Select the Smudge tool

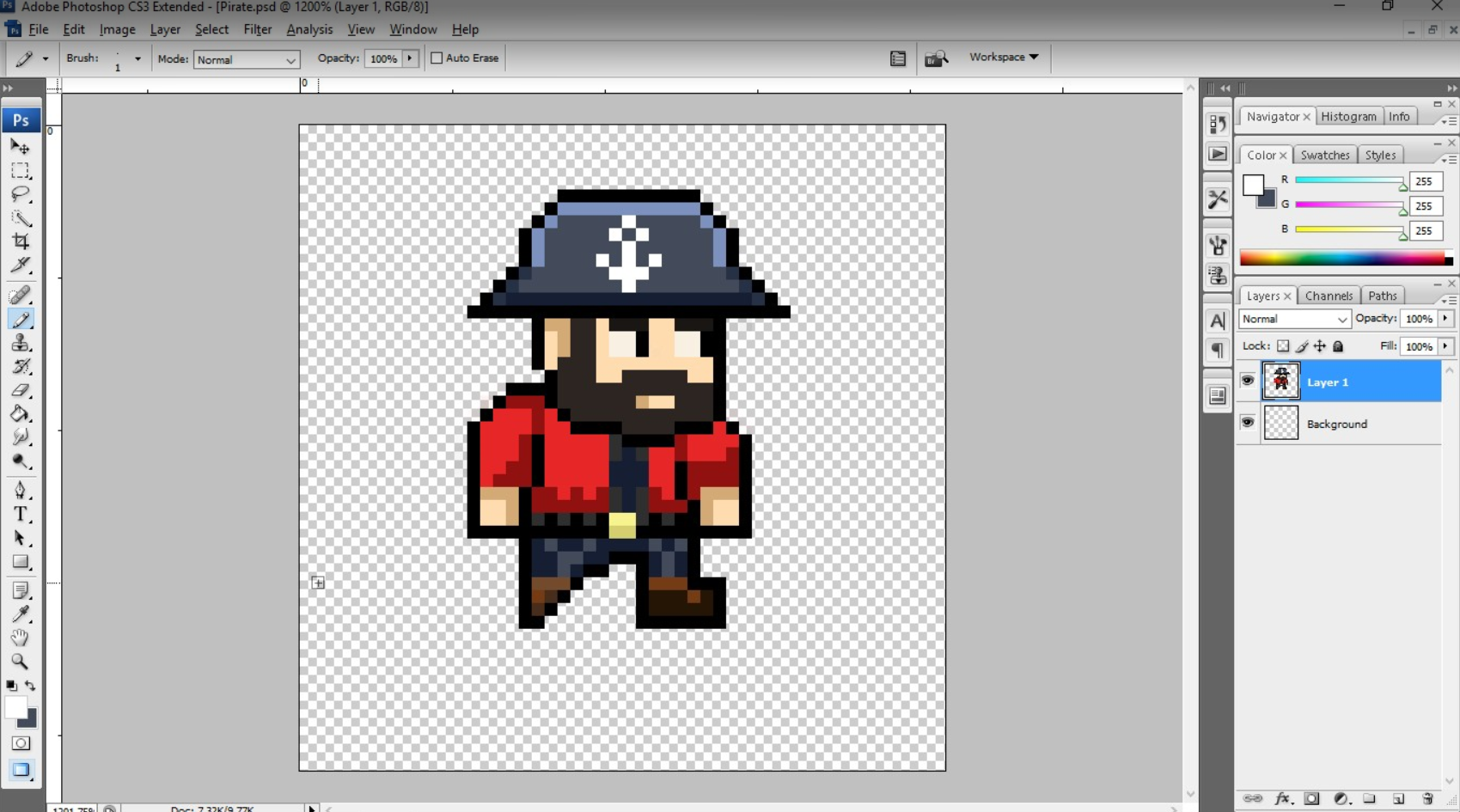pyautogui.click(x=21, y=437)
